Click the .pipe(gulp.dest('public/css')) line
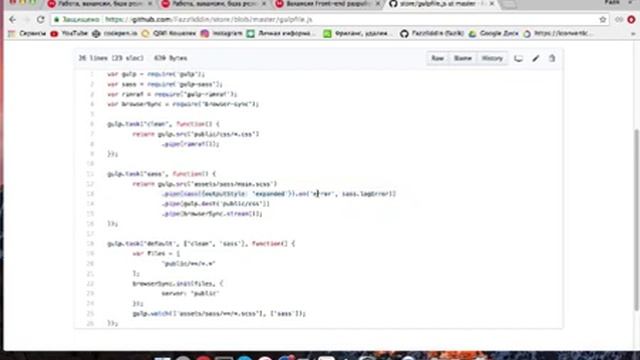Viewport: 640px width, 360px height. (x=216, y=204)
